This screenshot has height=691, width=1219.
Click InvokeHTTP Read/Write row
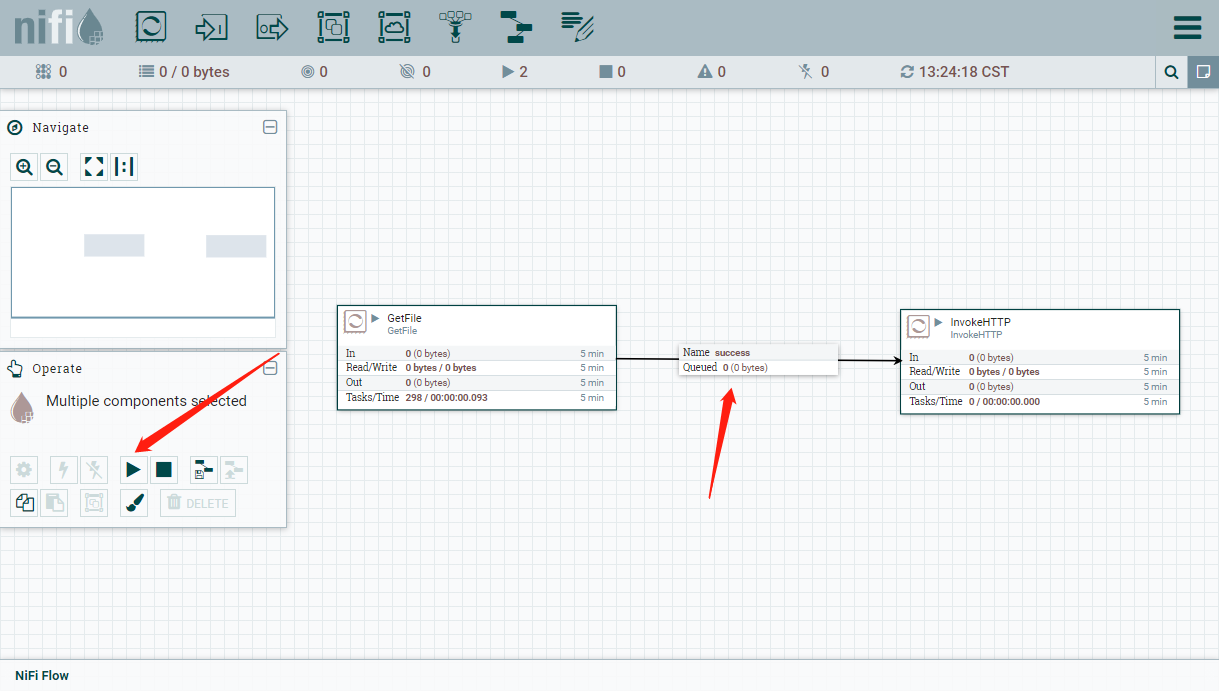click(x=1040, y=372)
